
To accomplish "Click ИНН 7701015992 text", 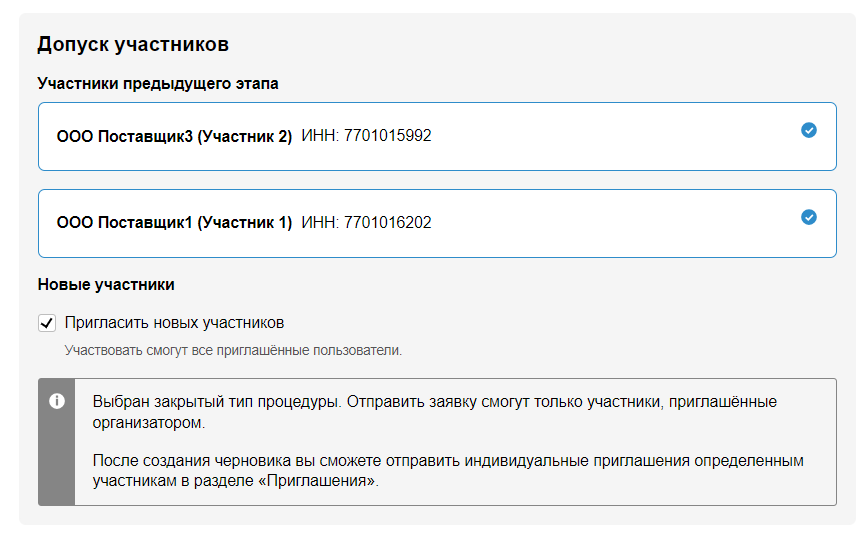I will [x=366, y=136].
